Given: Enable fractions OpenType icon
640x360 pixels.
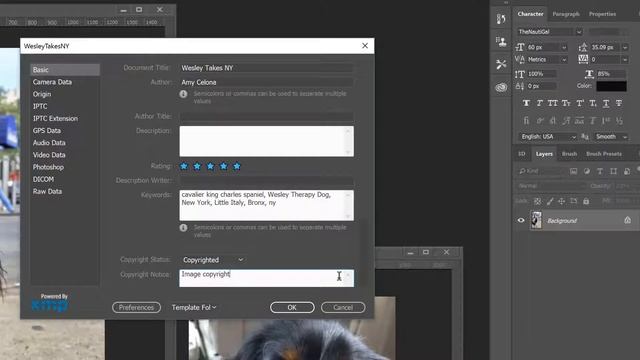Looking at the screenshot, I should (x=619, y=120).
